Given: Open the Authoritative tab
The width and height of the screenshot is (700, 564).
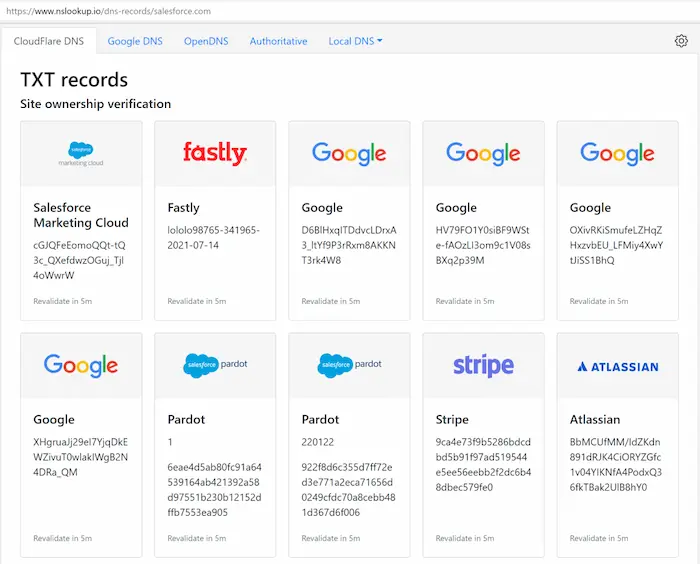Looking at the screenshot, I should (x=278, y=41).
